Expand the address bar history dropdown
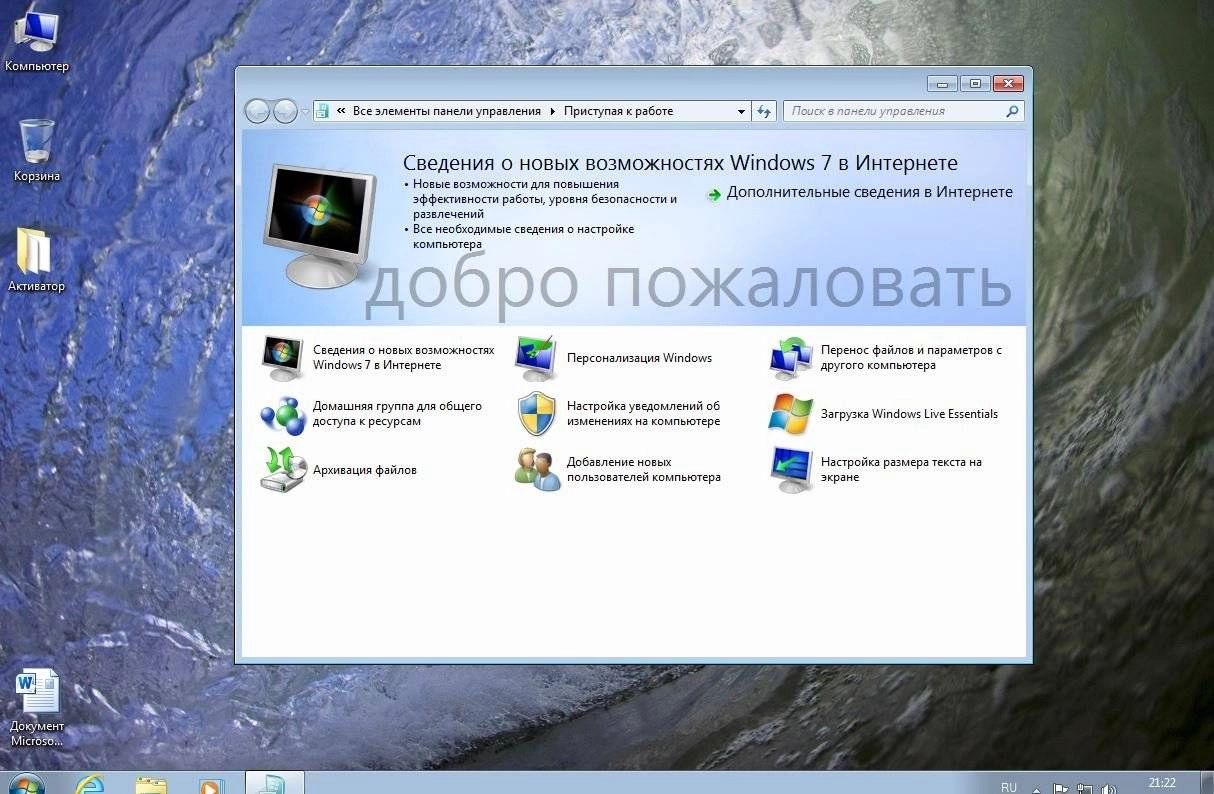This screenshot has width=1214, height=794. (741, 112)
